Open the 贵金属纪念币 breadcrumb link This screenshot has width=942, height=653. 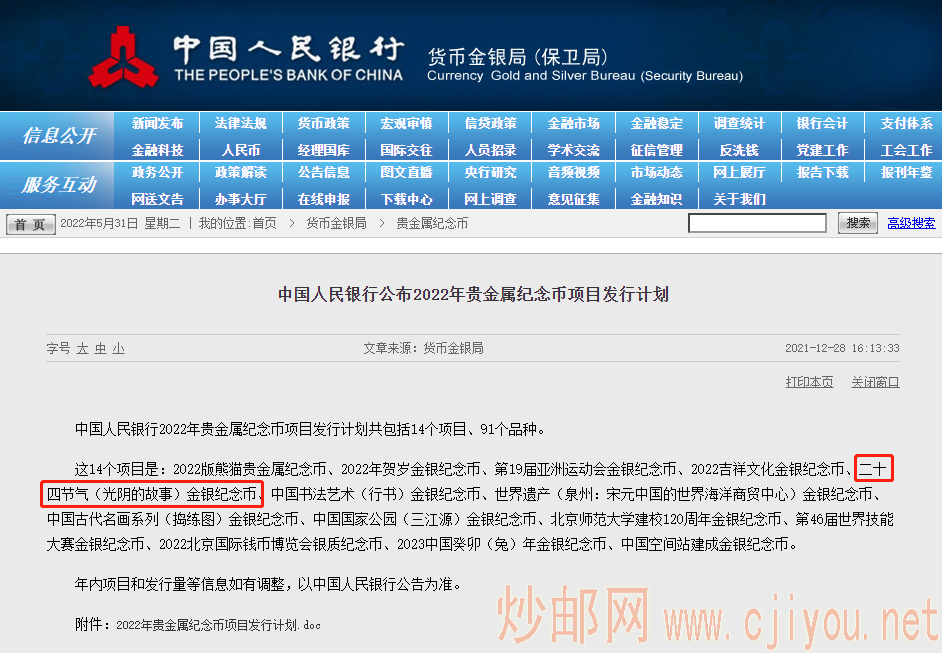tap(432, 223)
